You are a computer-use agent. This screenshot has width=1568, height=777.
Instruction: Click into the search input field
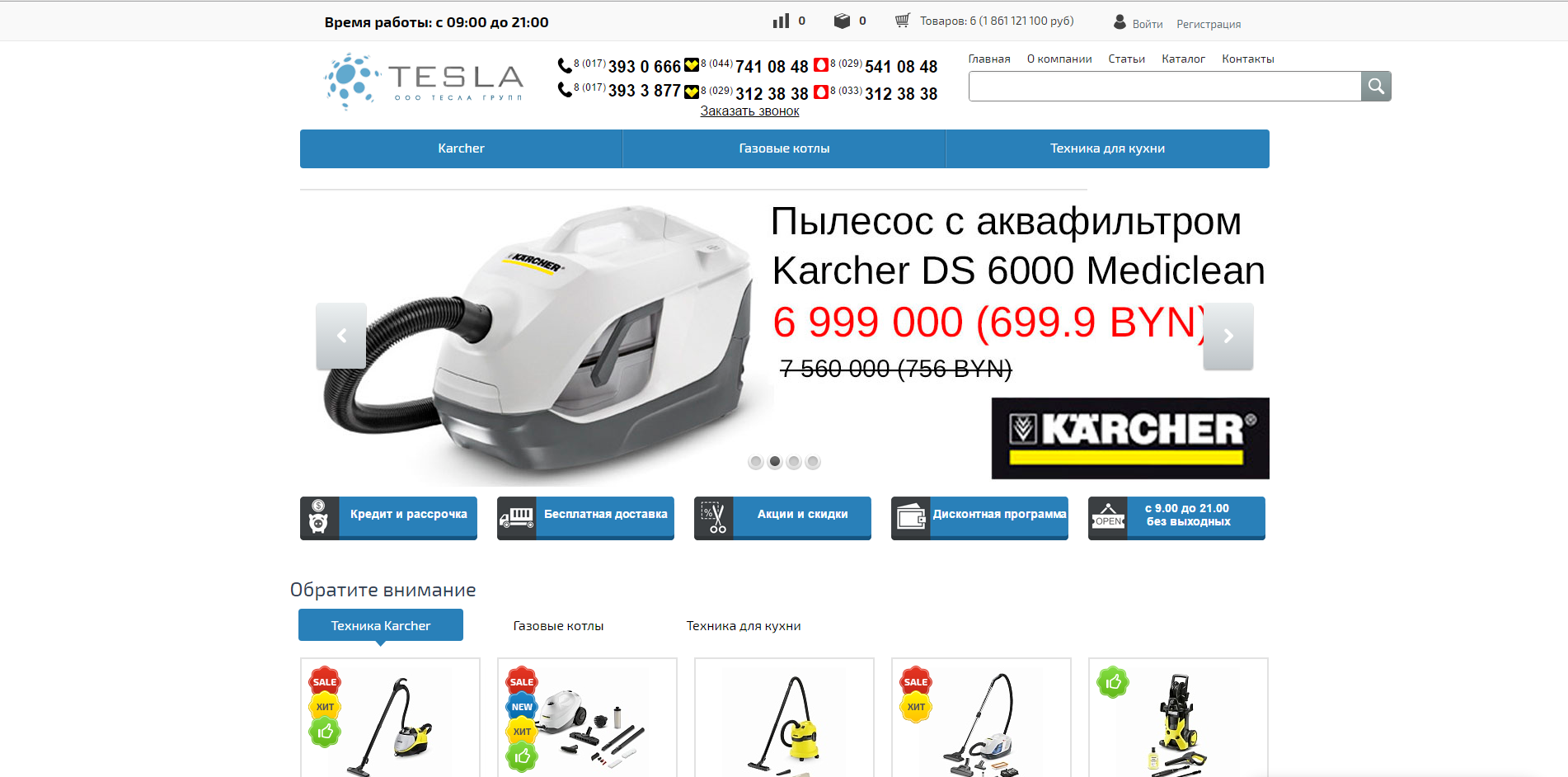(x=1164, y=86)
